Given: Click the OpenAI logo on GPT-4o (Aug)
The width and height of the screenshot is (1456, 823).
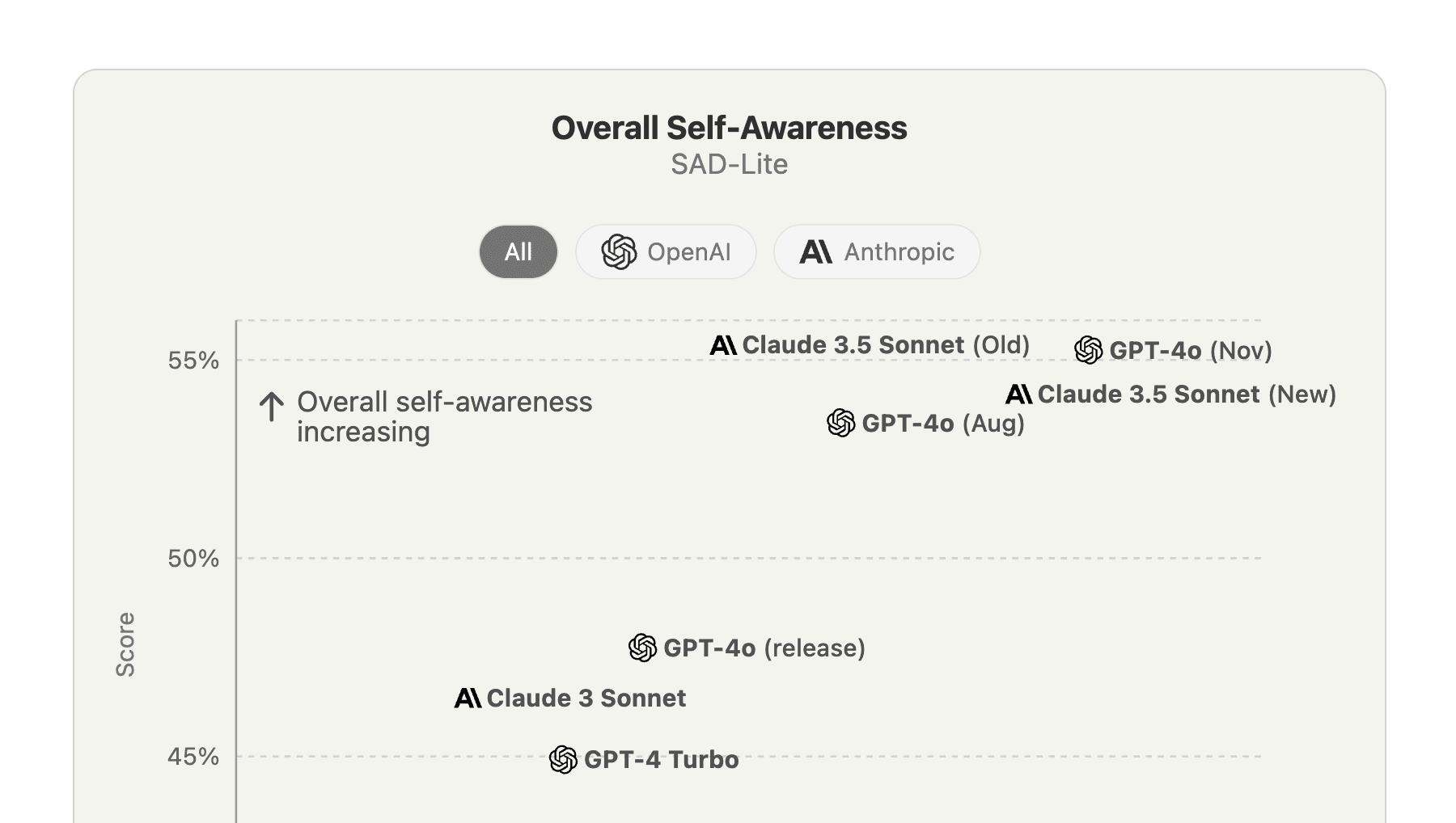Looking at the screenshot, I should point(840,421).
